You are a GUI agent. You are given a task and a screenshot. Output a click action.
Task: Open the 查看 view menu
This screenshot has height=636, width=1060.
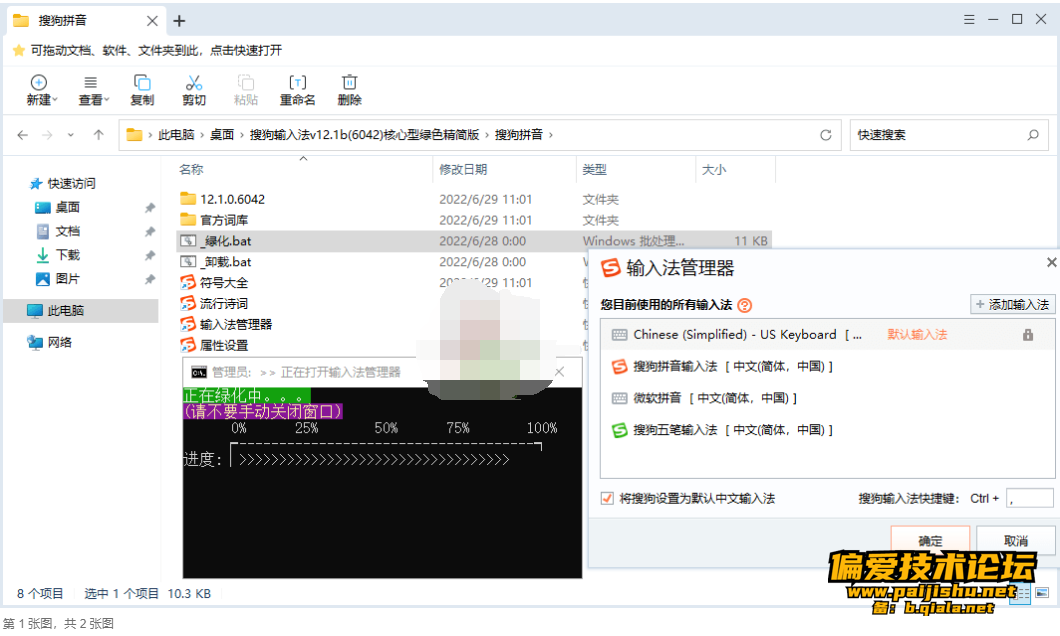click(x=93, y=90)
